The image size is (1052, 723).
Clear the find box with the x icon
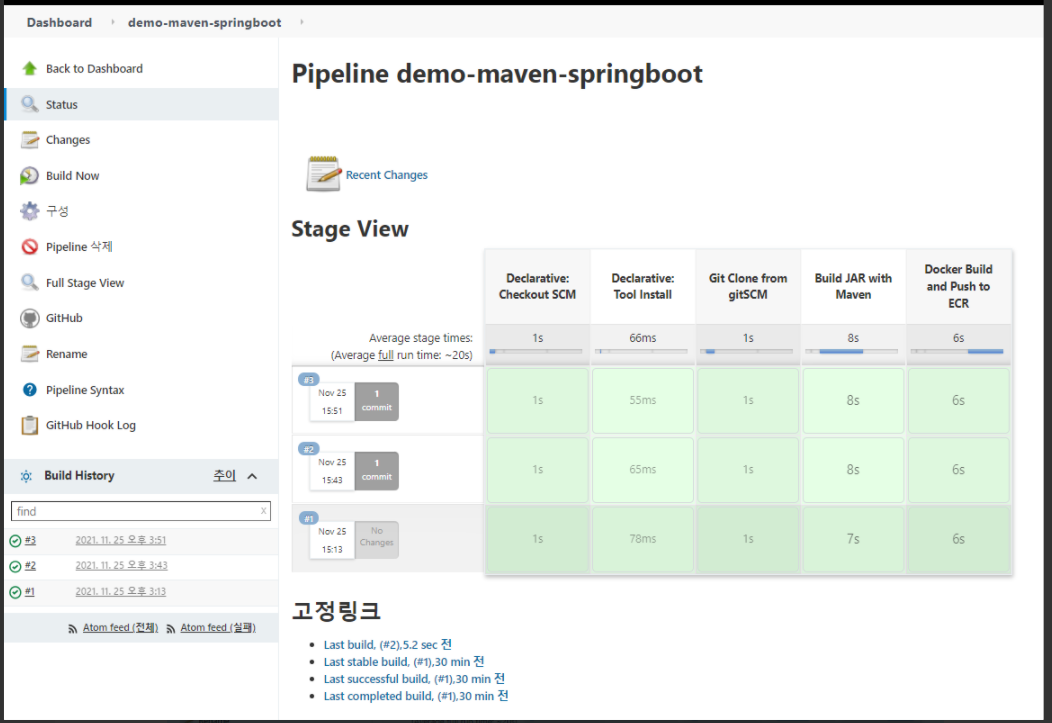pyautogui.click(x=264, y=511)
